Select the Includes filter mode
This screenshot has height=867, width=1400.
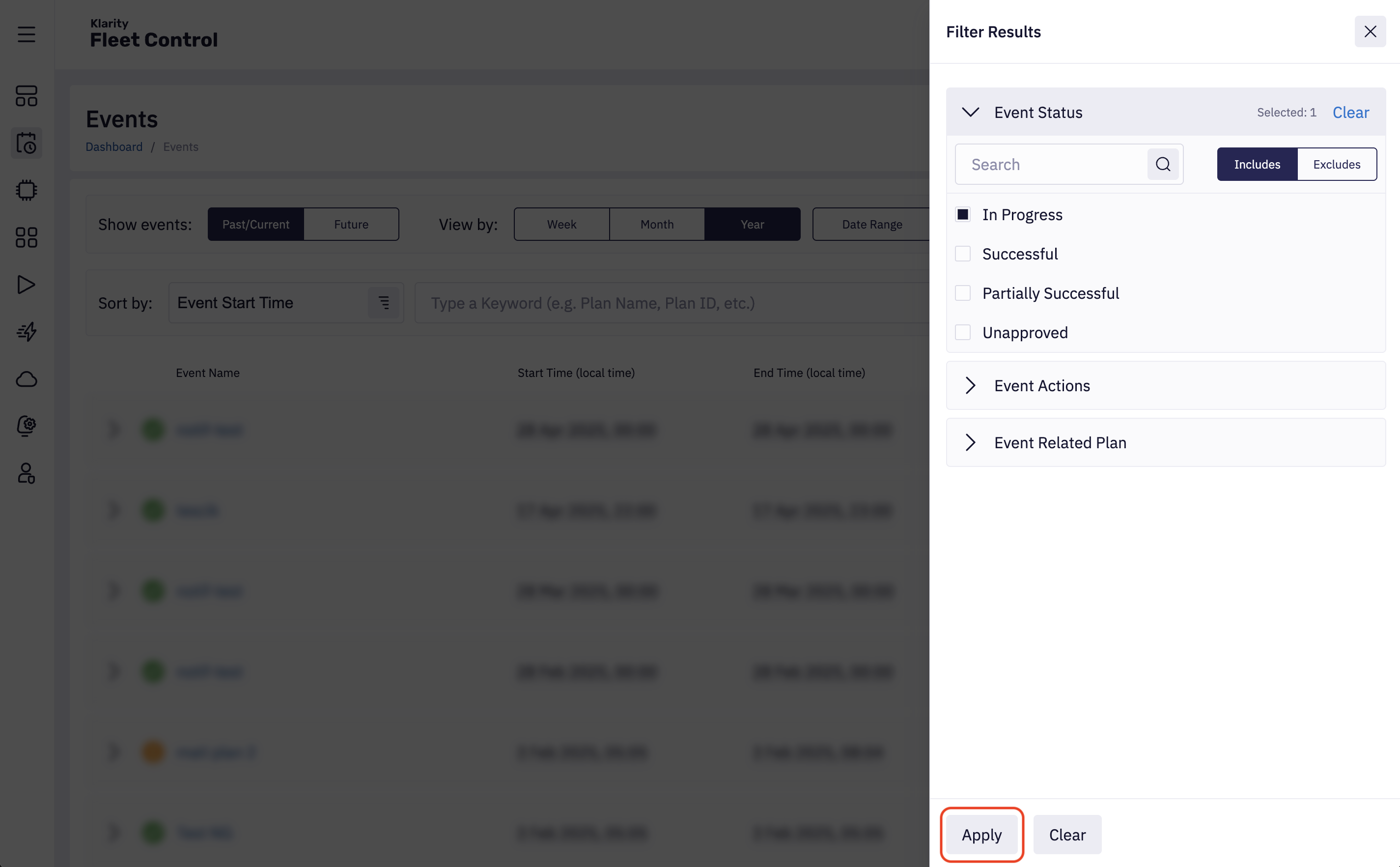[x=1257, y=165]
